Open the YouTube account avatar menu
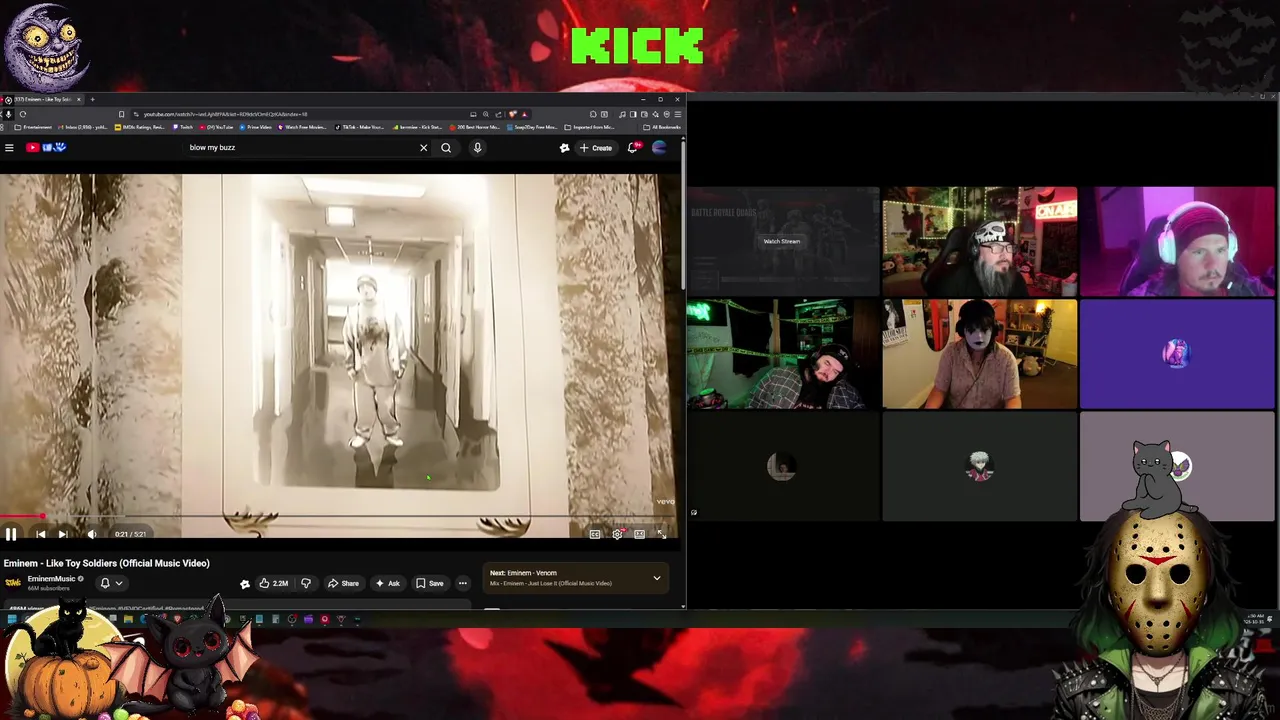 click(x=659, y=148)
